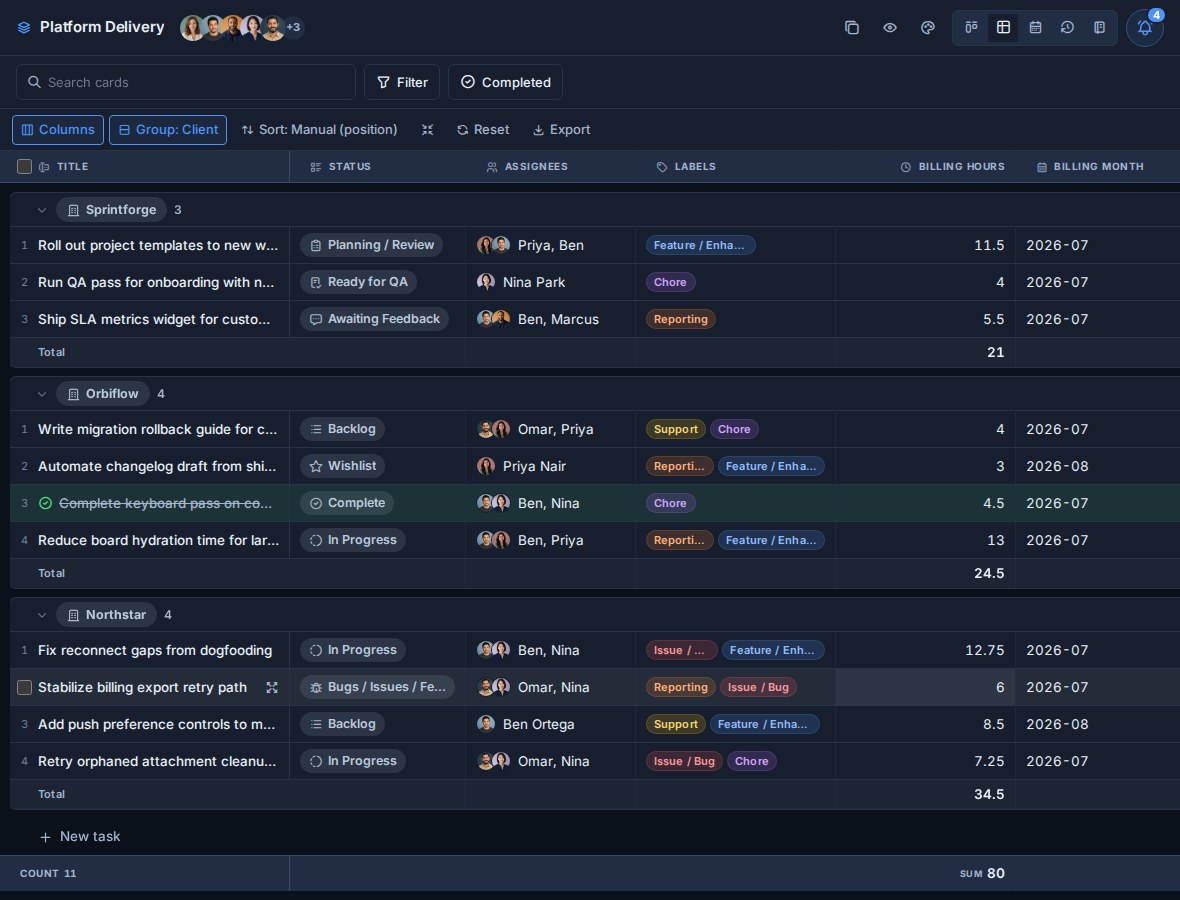Switch to kanban board view
Viewport: 1180px width, 900px height.
[972, 28]
